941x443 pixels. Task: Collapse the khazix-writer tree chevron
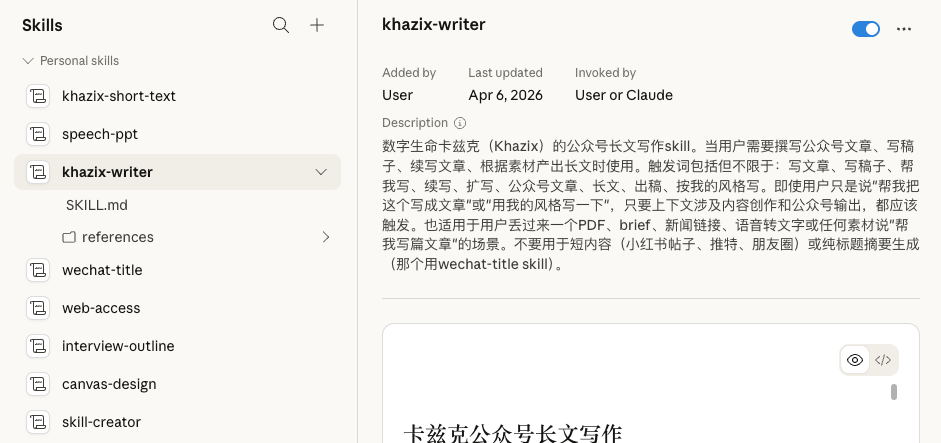[x=321, y=172]
